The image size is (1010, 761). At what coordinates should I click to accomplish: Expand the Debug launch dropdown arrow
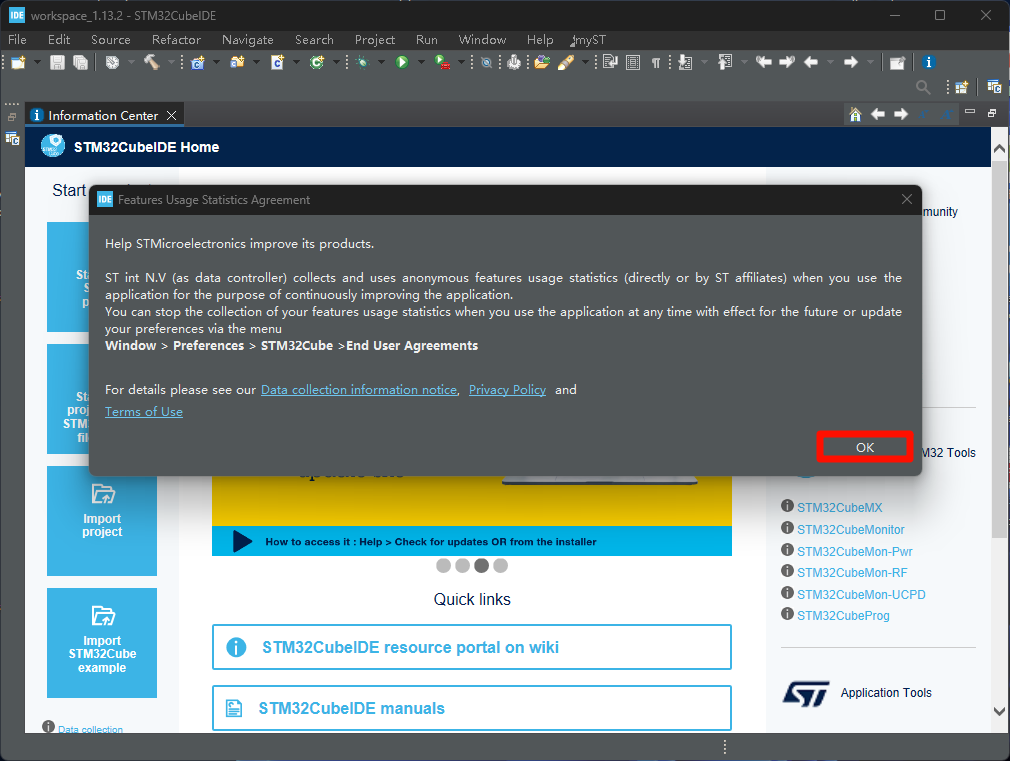tap(381, 63)
